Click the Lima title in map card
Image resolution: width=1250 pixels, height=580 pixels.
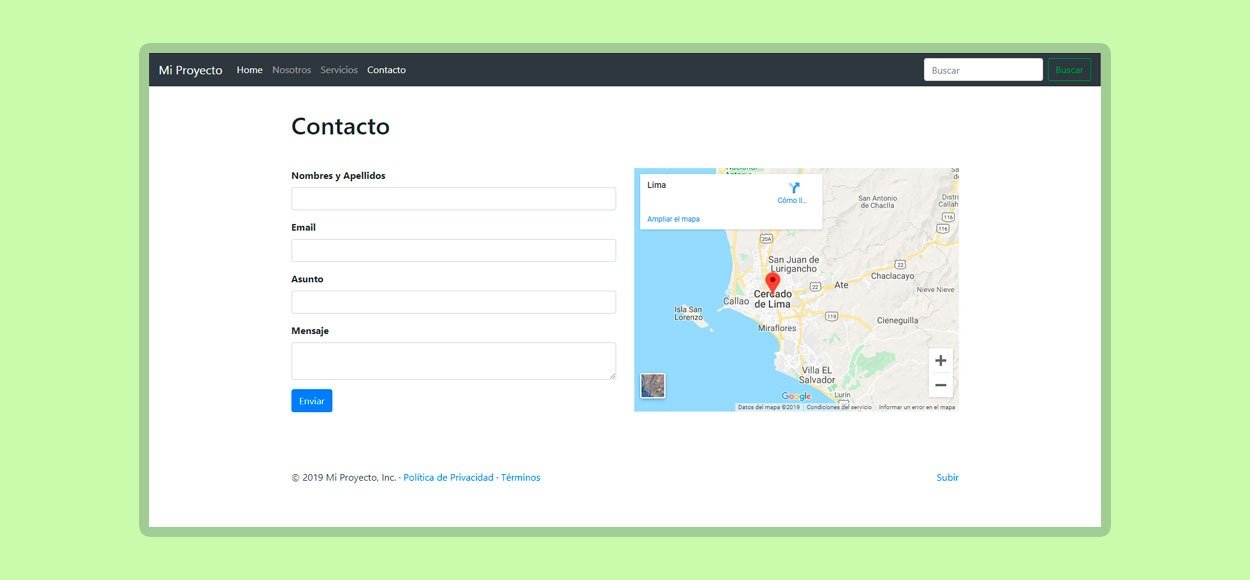656,185
